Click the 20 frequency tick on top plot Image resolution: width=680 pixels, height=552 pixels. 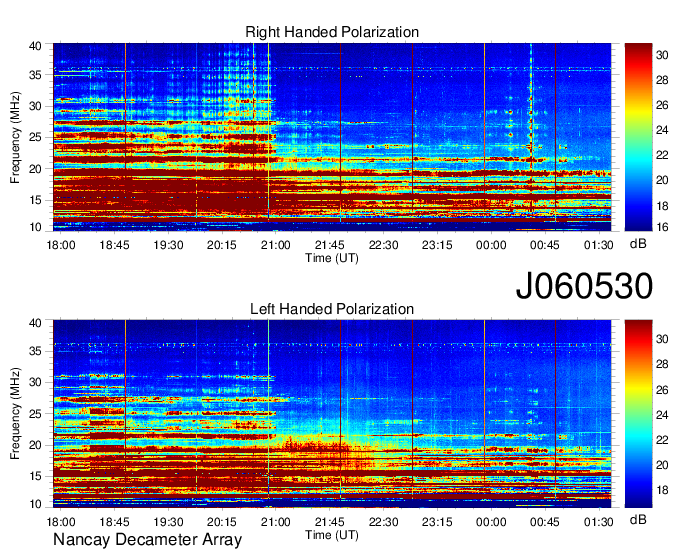[x=35, y=169]
